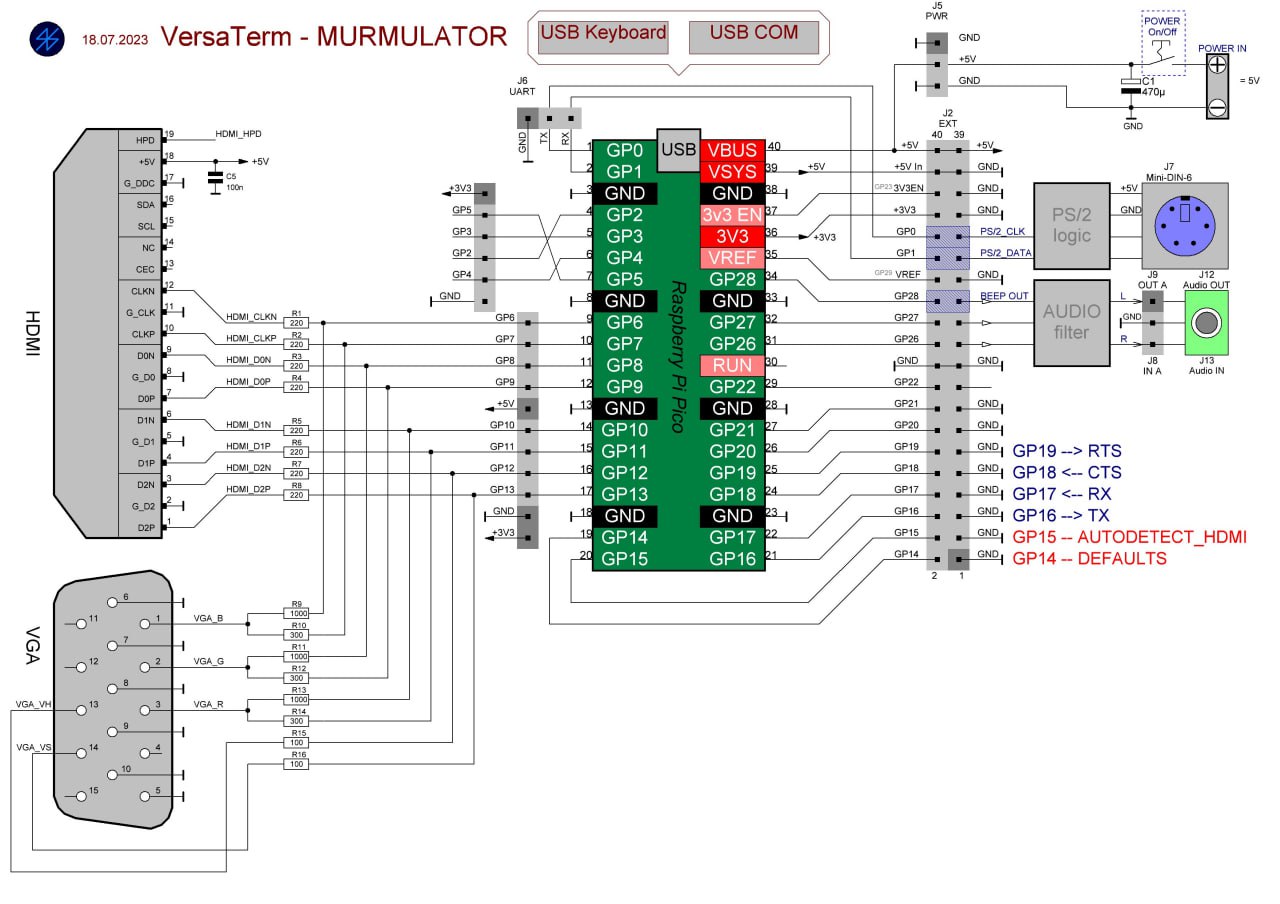
Task: Click the "VersaTerm - MURMULATOR" title
Action: (333, 37)
